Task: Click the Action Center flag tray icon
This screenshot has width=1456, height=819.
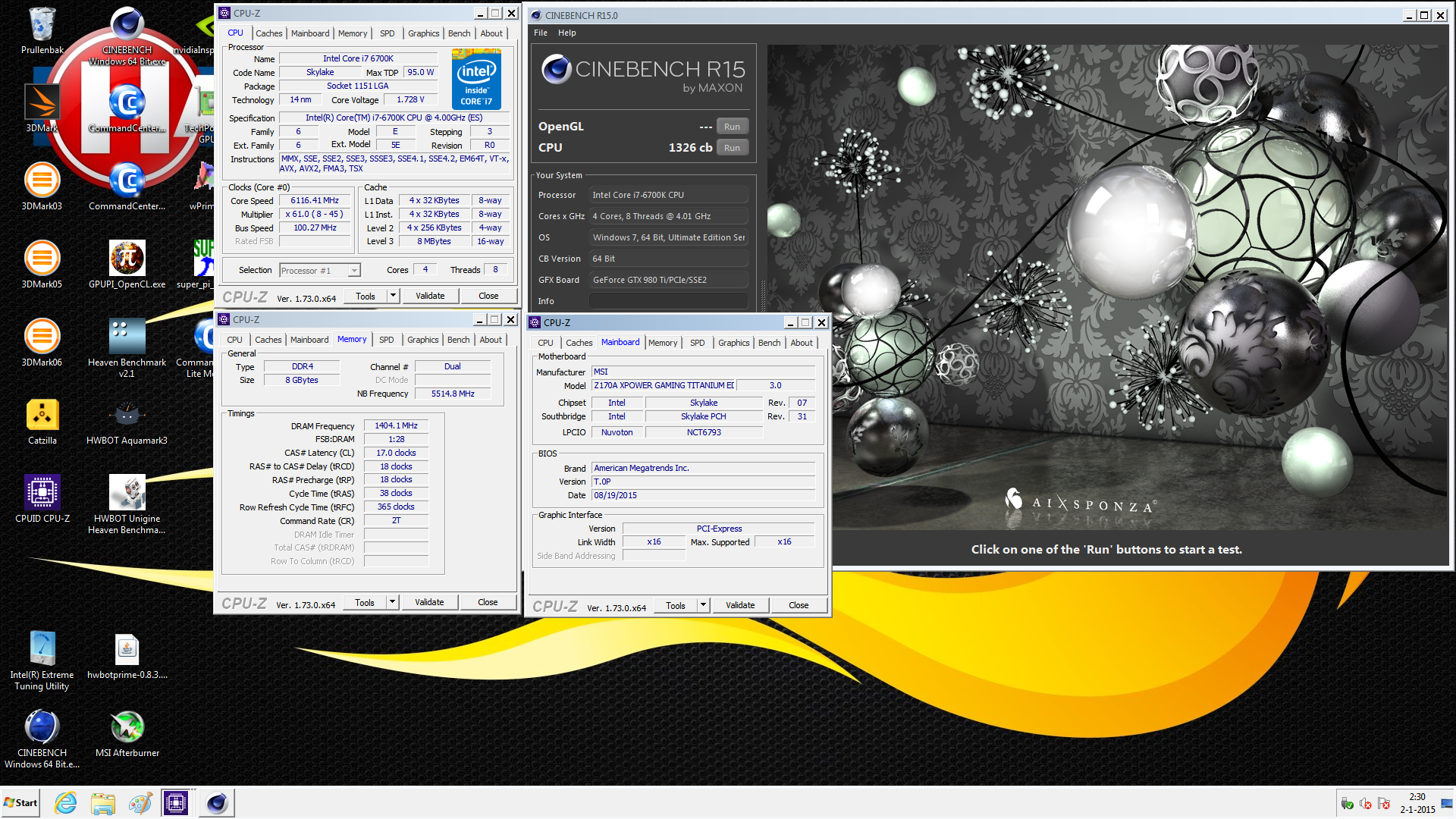Action: click(x=1384, y=803)
